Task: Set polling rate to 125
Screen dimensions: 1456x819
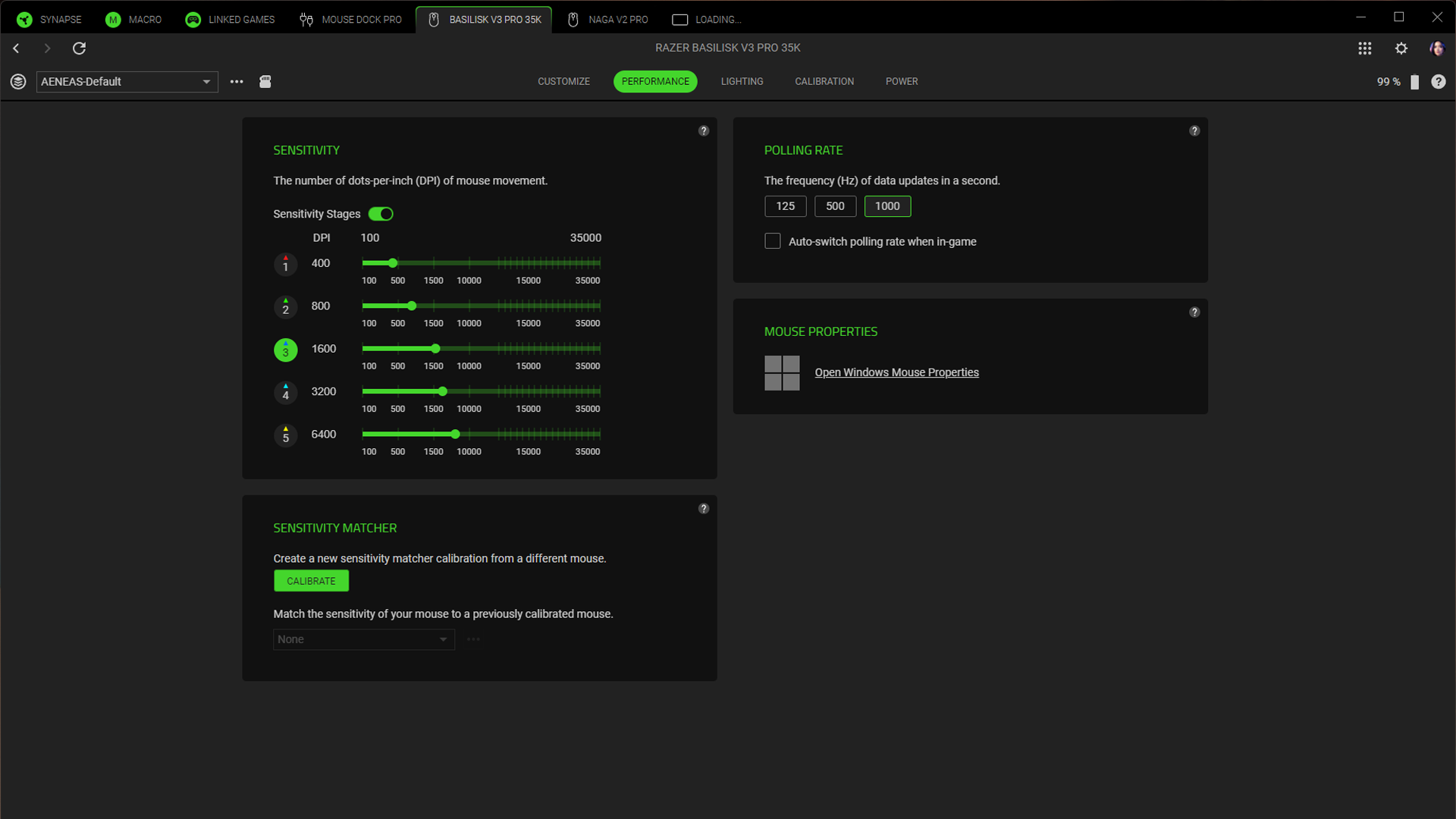Action: point(785,206)
